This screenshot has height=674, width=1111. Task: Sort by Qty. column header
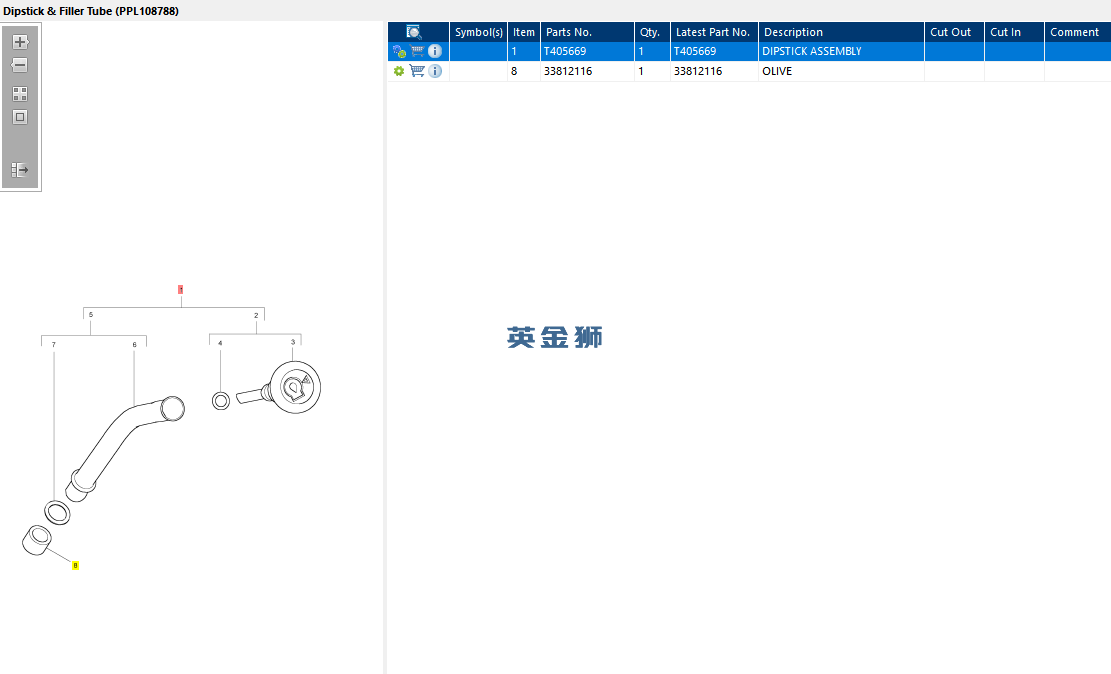[652, 32]
